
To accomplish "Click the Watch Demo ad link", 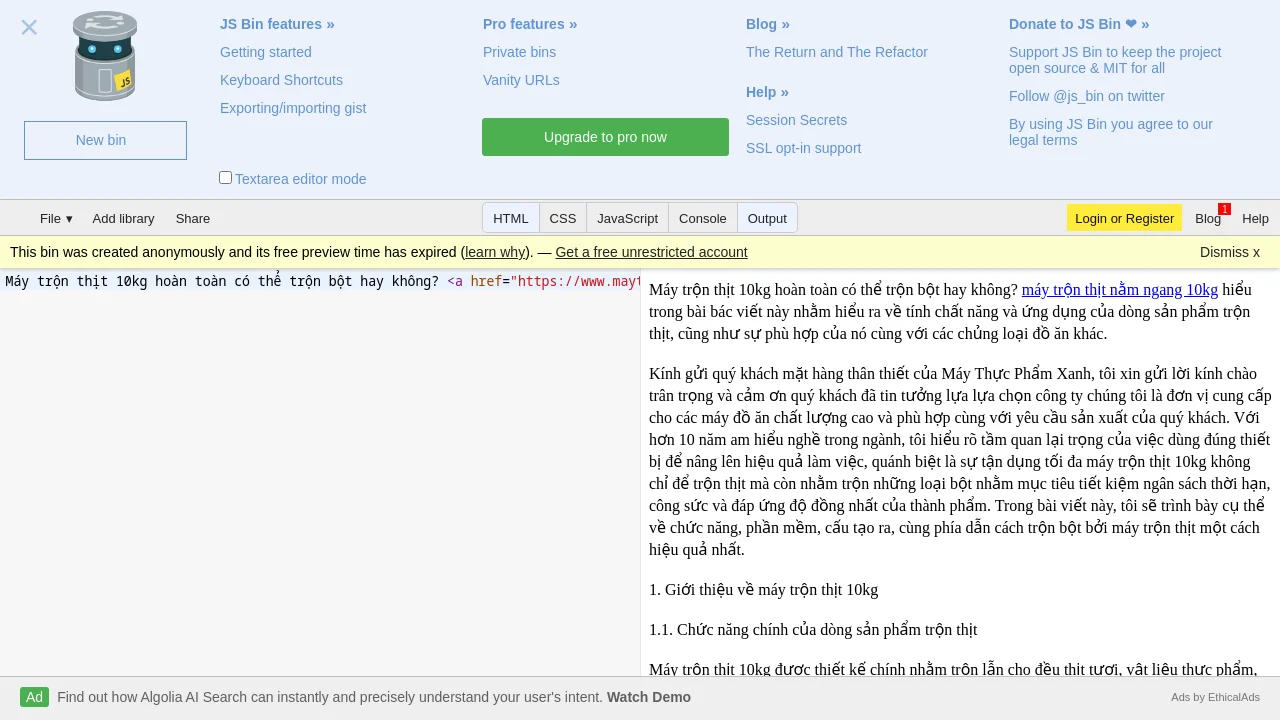I will coord(649,697).
